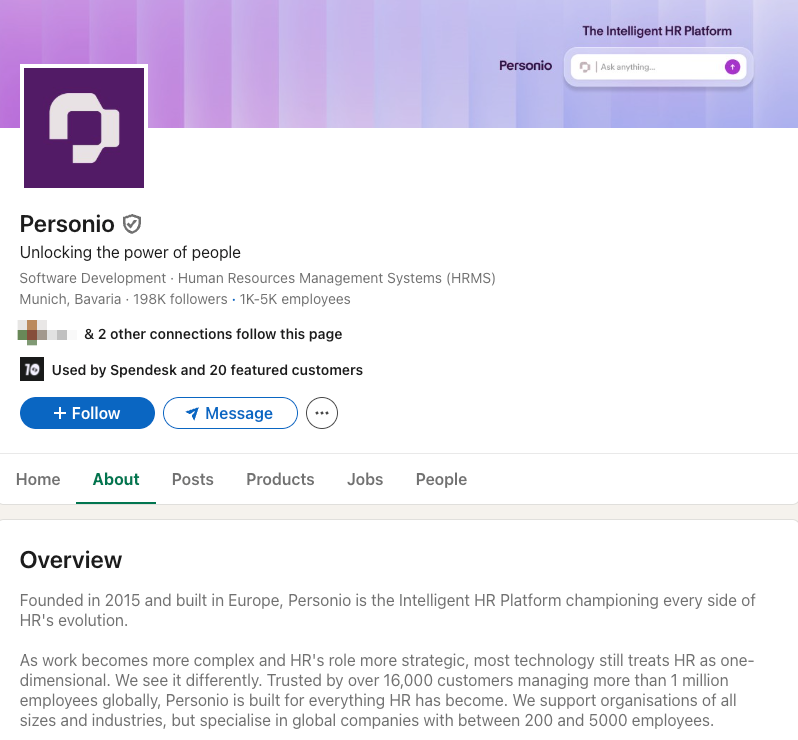Switch to the Home tab
Screen dimensions: 798x740
[38, 479]
